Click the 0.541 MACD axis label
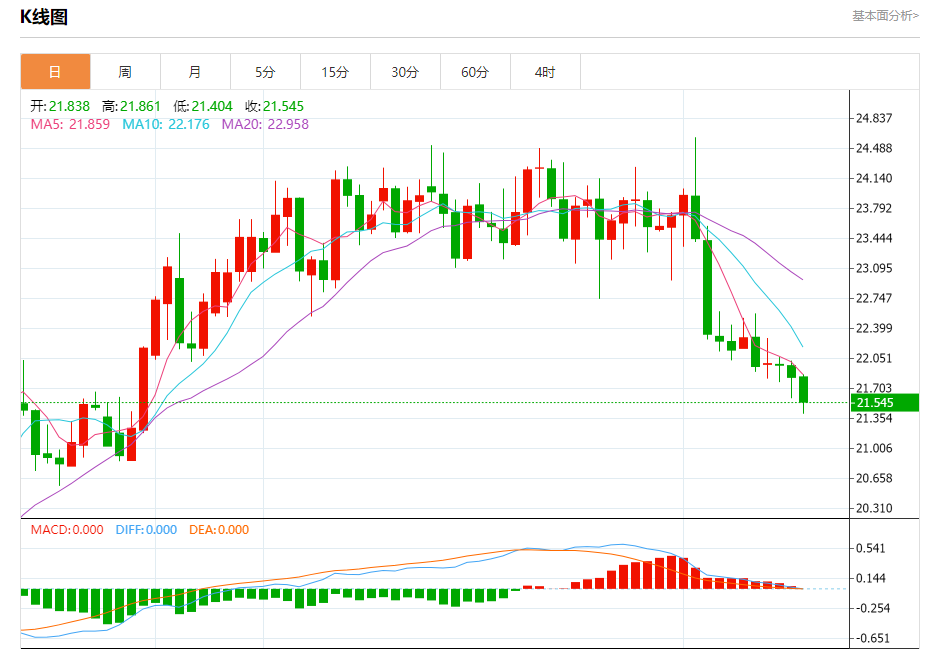Screen dimensions: 925x649 (871, 548)
